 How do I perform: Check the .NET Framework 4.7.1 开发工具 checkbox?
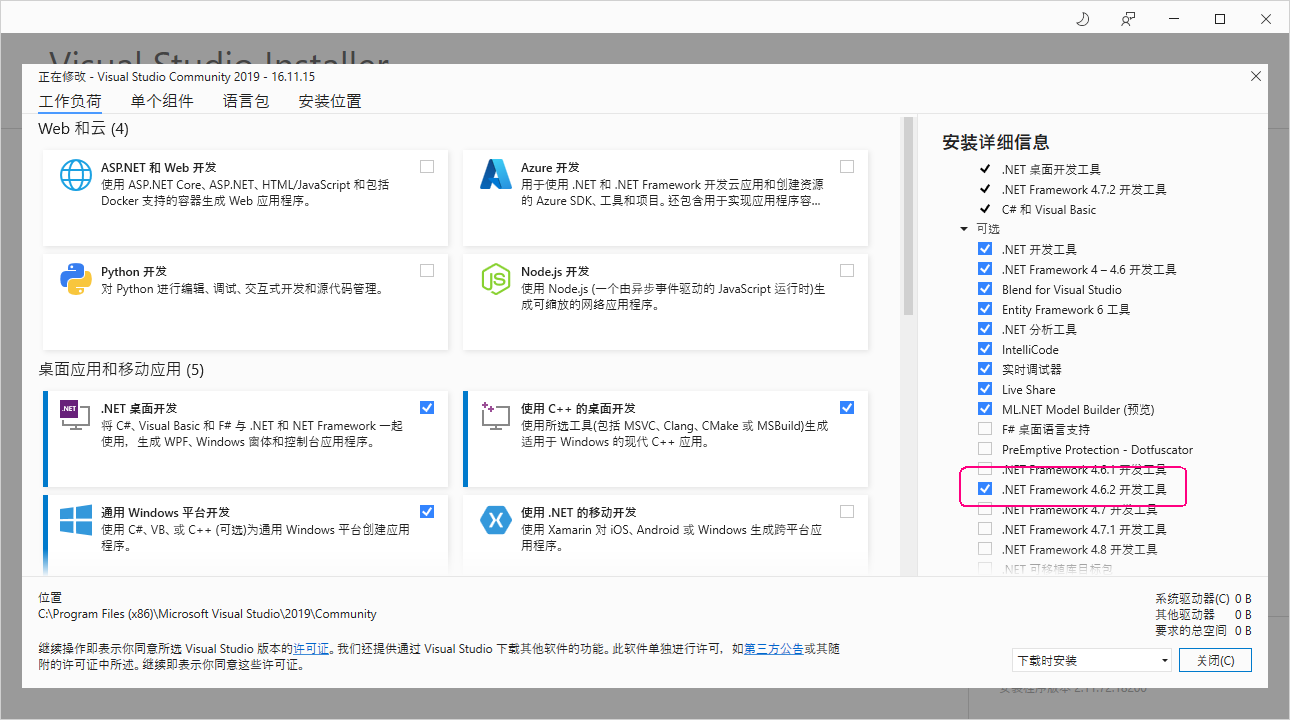[x=985, y=529]
